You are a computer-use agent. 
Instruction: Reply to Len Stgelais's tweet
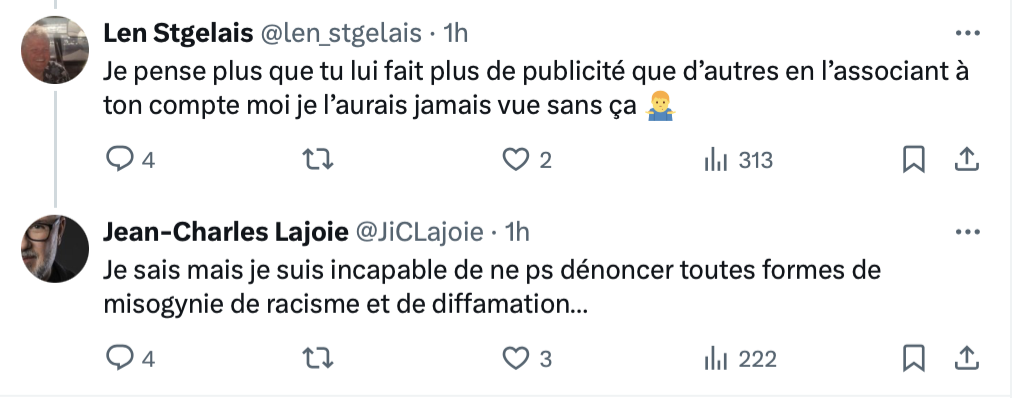click(x=130, y=160)
